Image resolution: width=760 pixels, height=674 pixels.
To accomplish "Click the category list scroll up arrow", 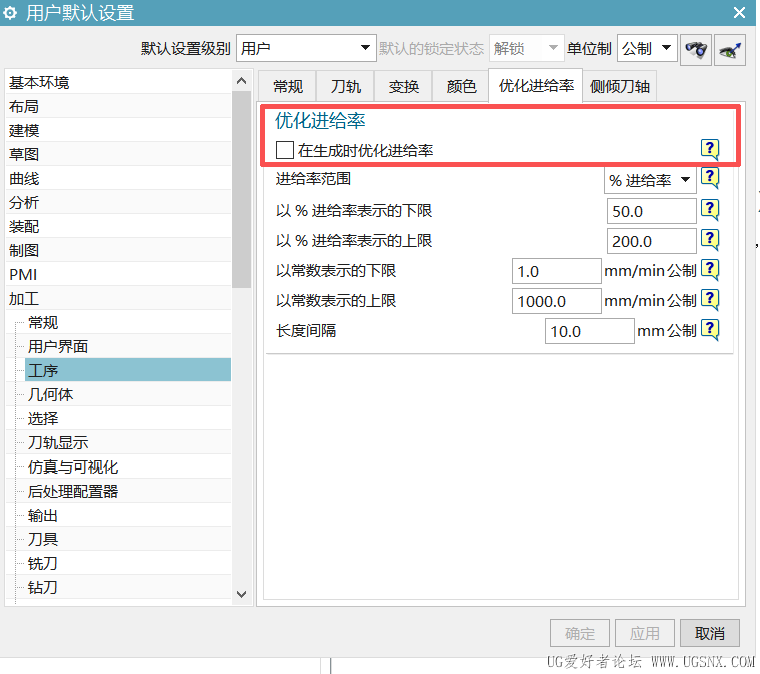I will coord(241,81).
